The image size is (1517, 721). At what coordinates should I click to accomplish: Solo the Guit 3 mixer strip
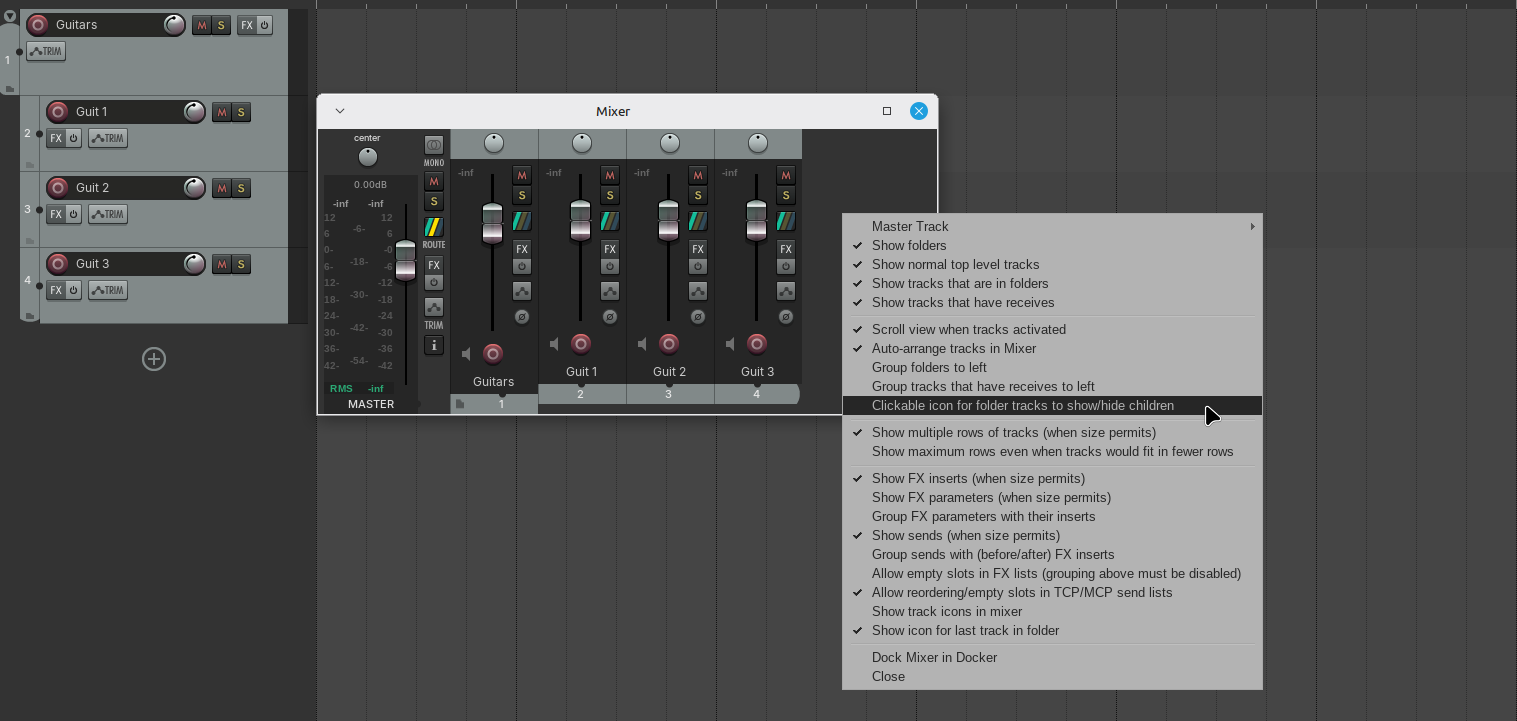(x=786, y=195)
